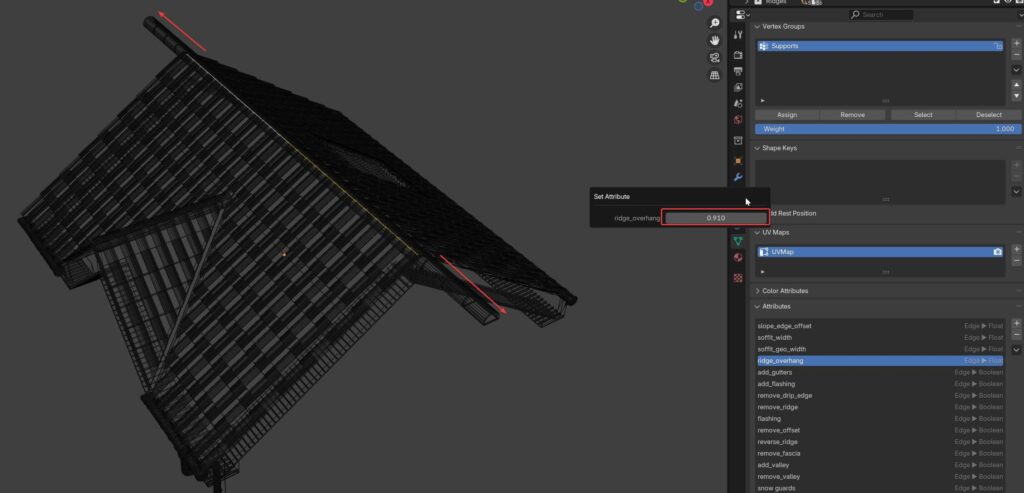The height and width of the screenshot is (493, 1024).
Task: Open the Scene properties icon
Action: (x=738, y=104)
